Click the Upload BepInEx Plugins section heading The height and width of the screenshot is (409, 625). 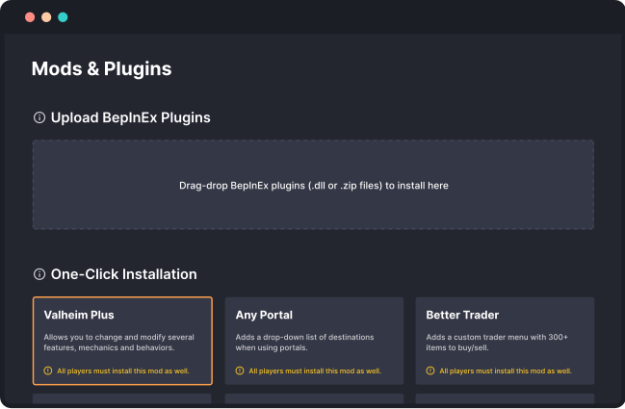(x=130, y=118)
